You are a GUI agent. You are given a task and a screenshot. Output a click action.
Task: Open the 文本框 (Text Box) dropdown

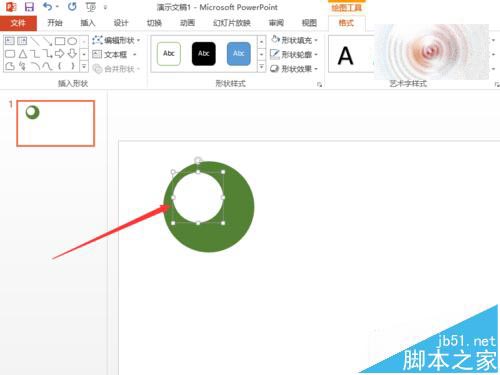click(114, 54)
